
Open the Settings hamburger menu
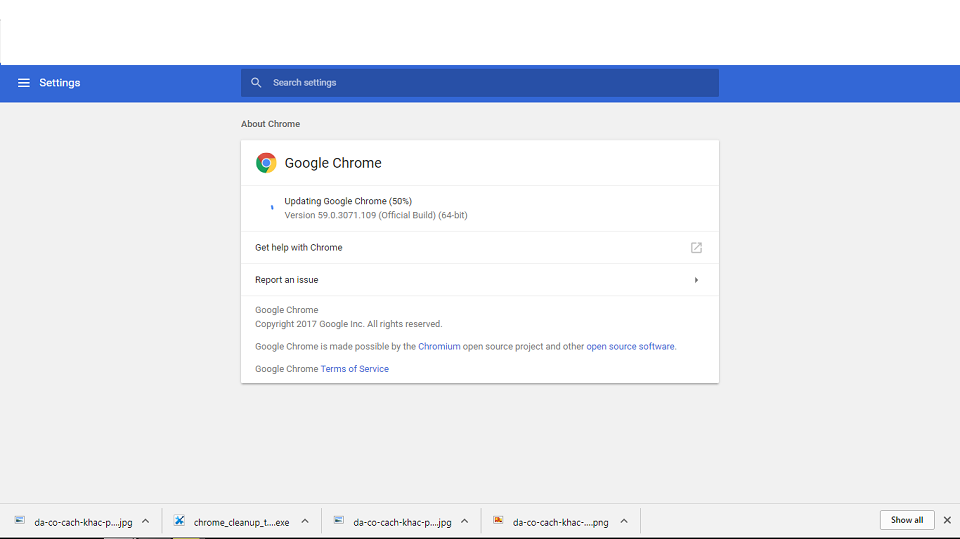[x=23, y=83]
